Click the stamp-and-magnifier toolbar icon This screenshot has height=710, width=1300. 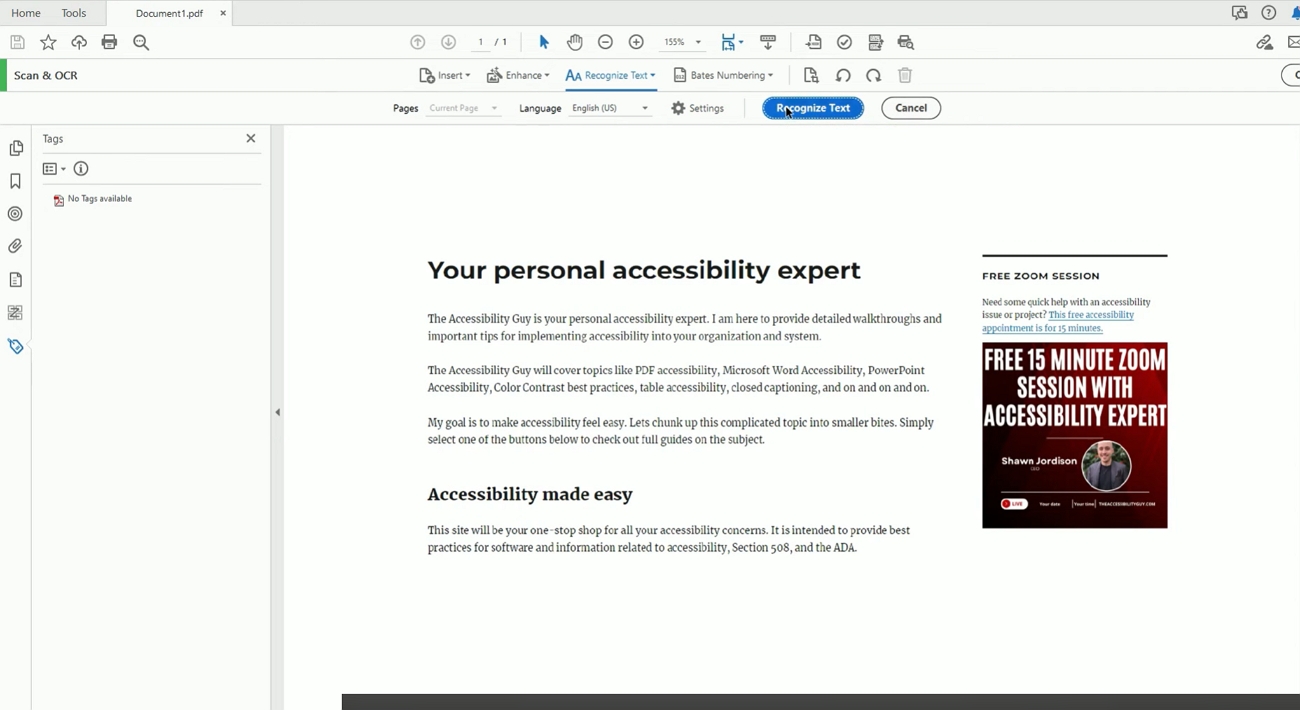(906, 42)
